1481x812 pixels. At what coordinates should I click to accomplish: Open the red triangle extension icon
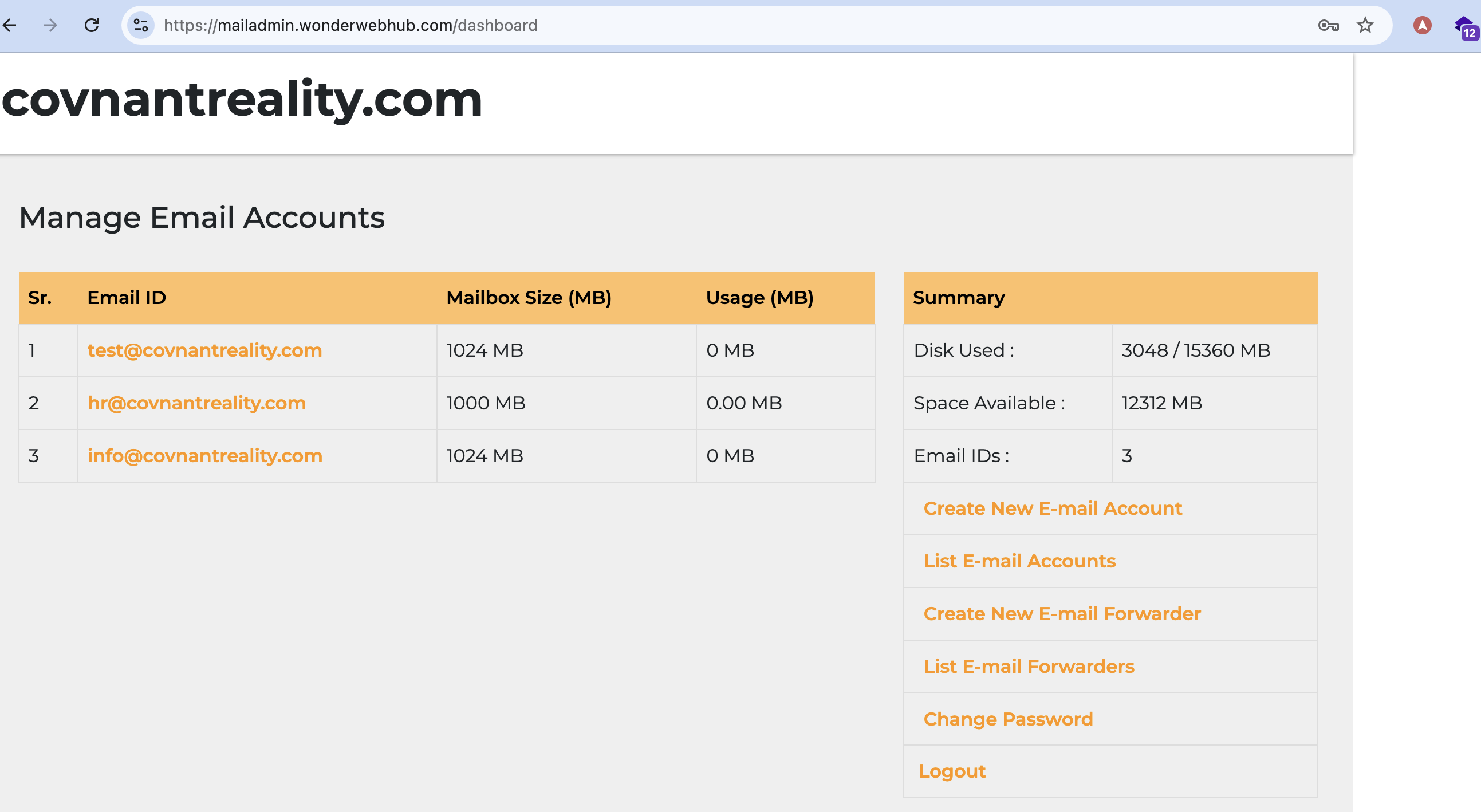point(1423,25)
